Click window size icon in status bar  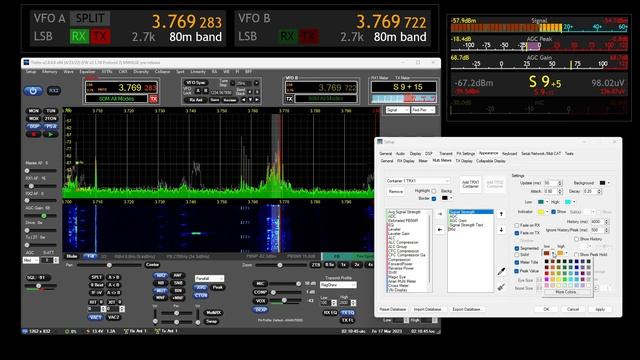[x=26, y=331]
